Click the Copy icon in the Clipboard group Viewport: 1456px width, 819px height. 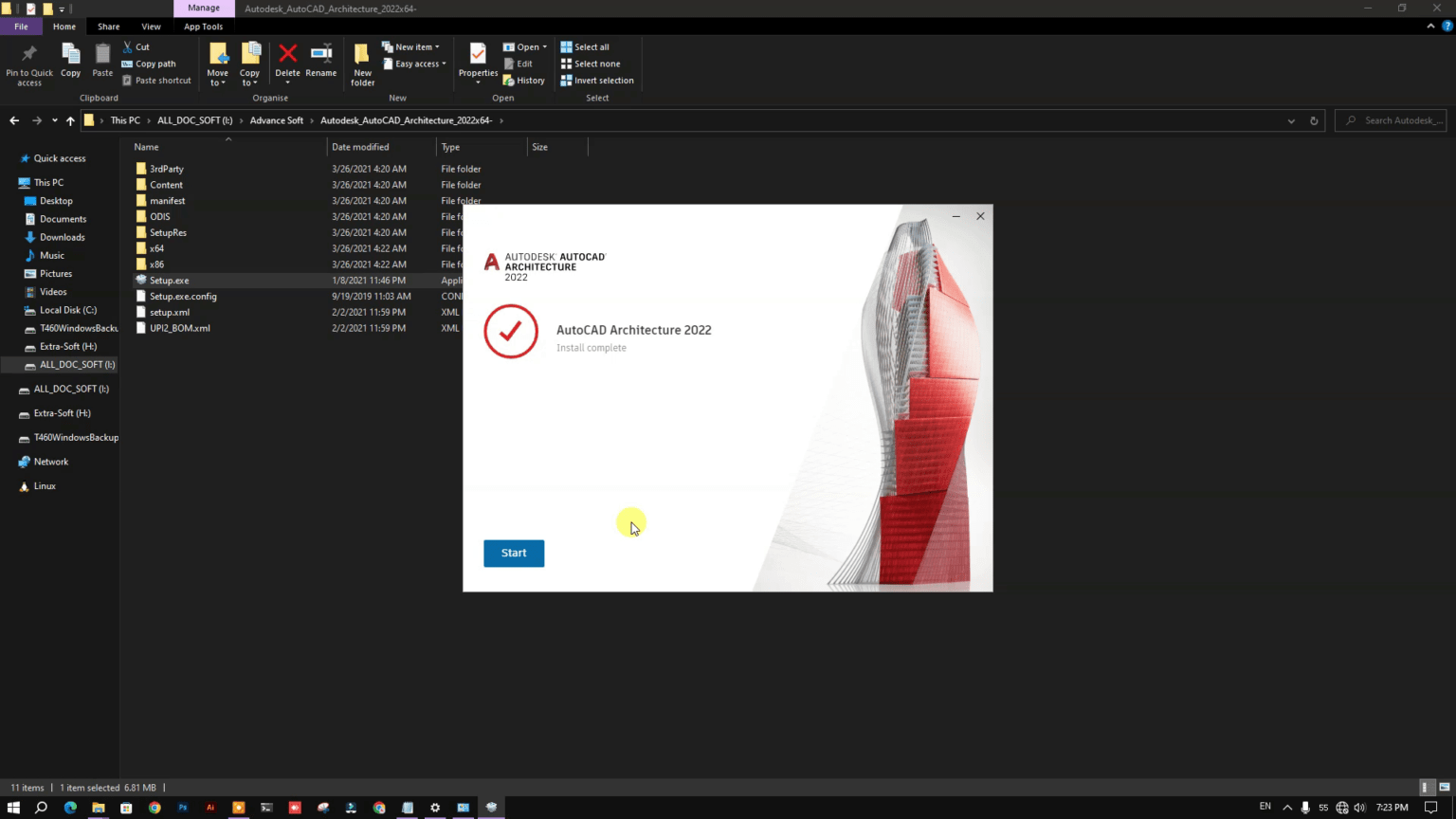click(70, 59)
